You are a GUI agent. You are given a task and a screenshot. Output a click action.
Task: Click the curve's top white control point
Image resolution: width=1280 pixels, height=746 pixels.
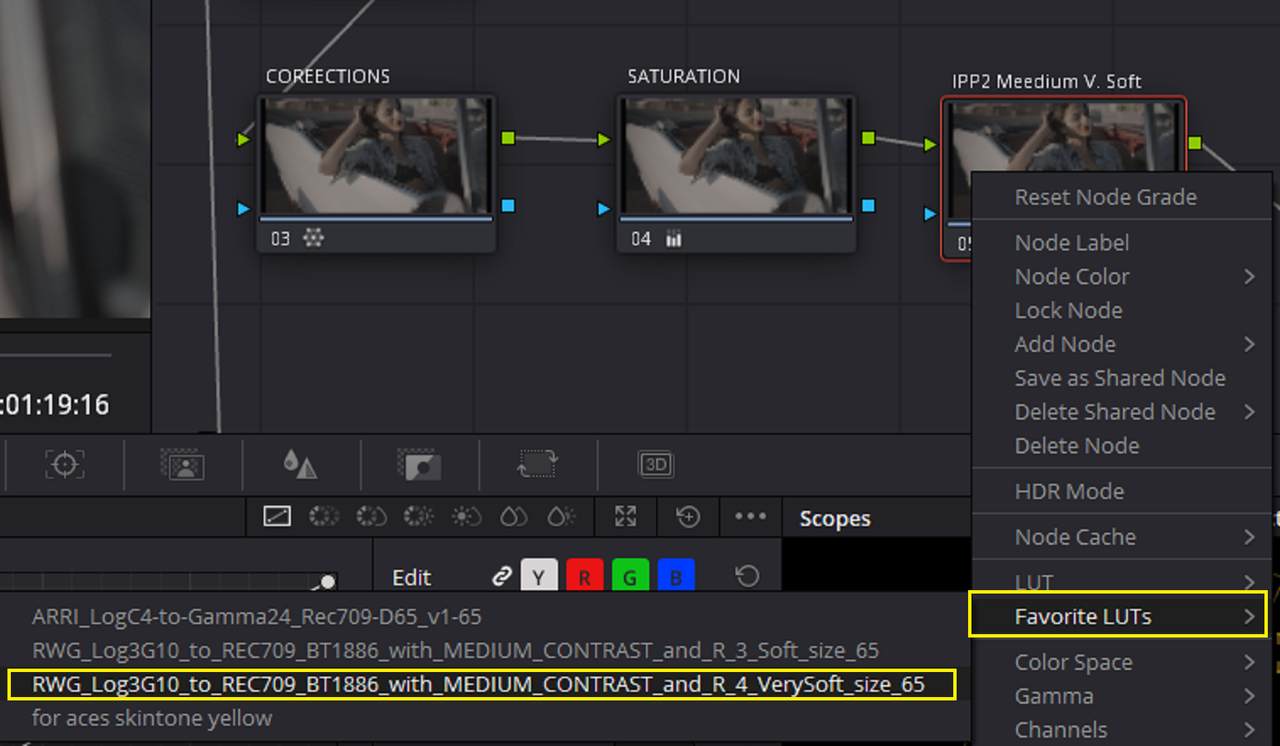328,581
